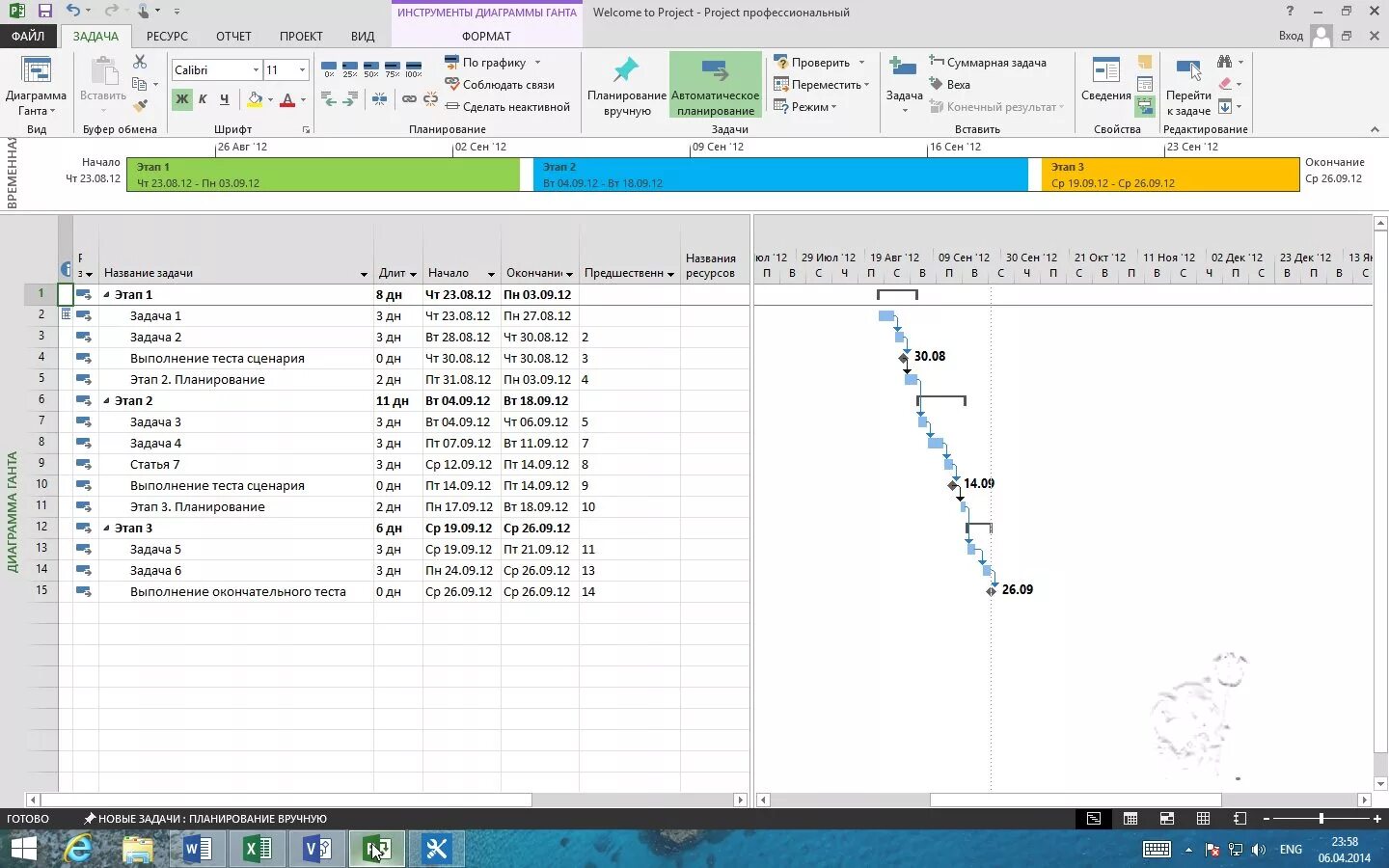1389x868 pixels.
Task: Insert a Веха milestone
Action: tap(949, 84)
